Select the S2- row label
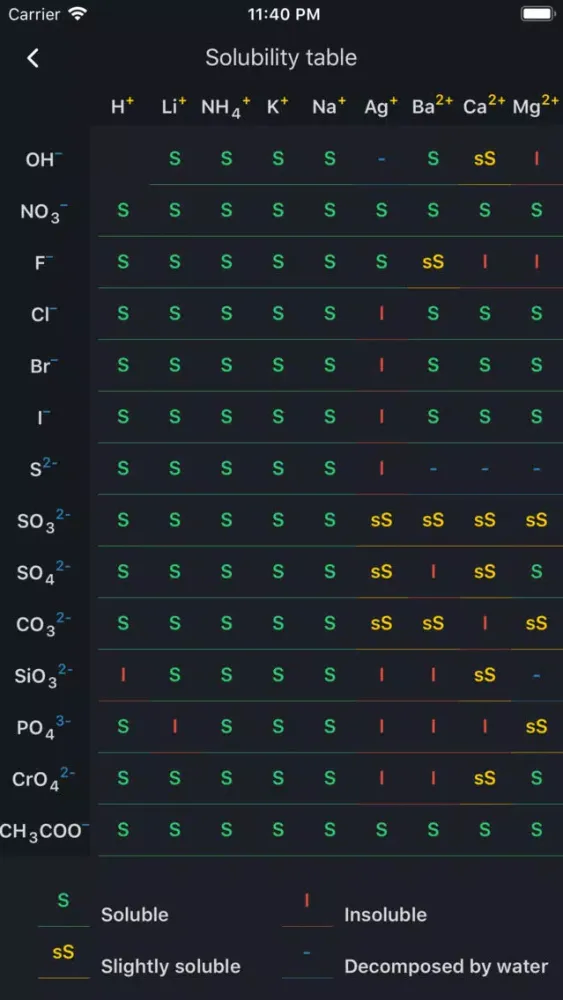The height and width of the screenshot is (1000, 563). click(x=44, y=467)
